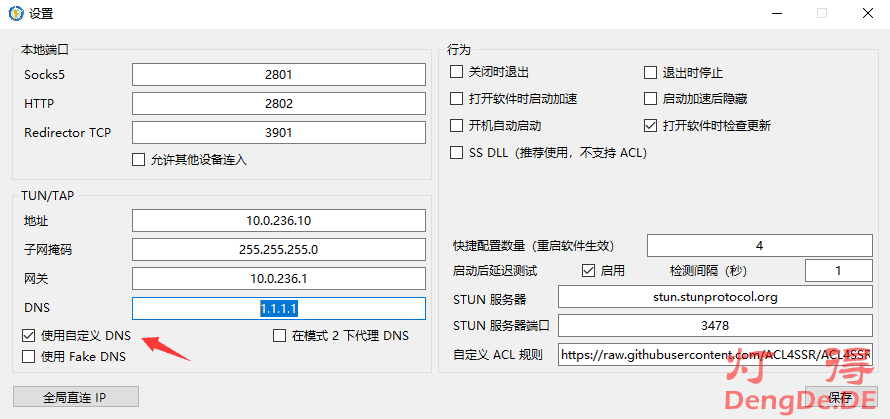The width and height of the screenshot is (890, 419).
Task: Enable 使用 Fake DNS checkbox
Action: coord(28,356)
